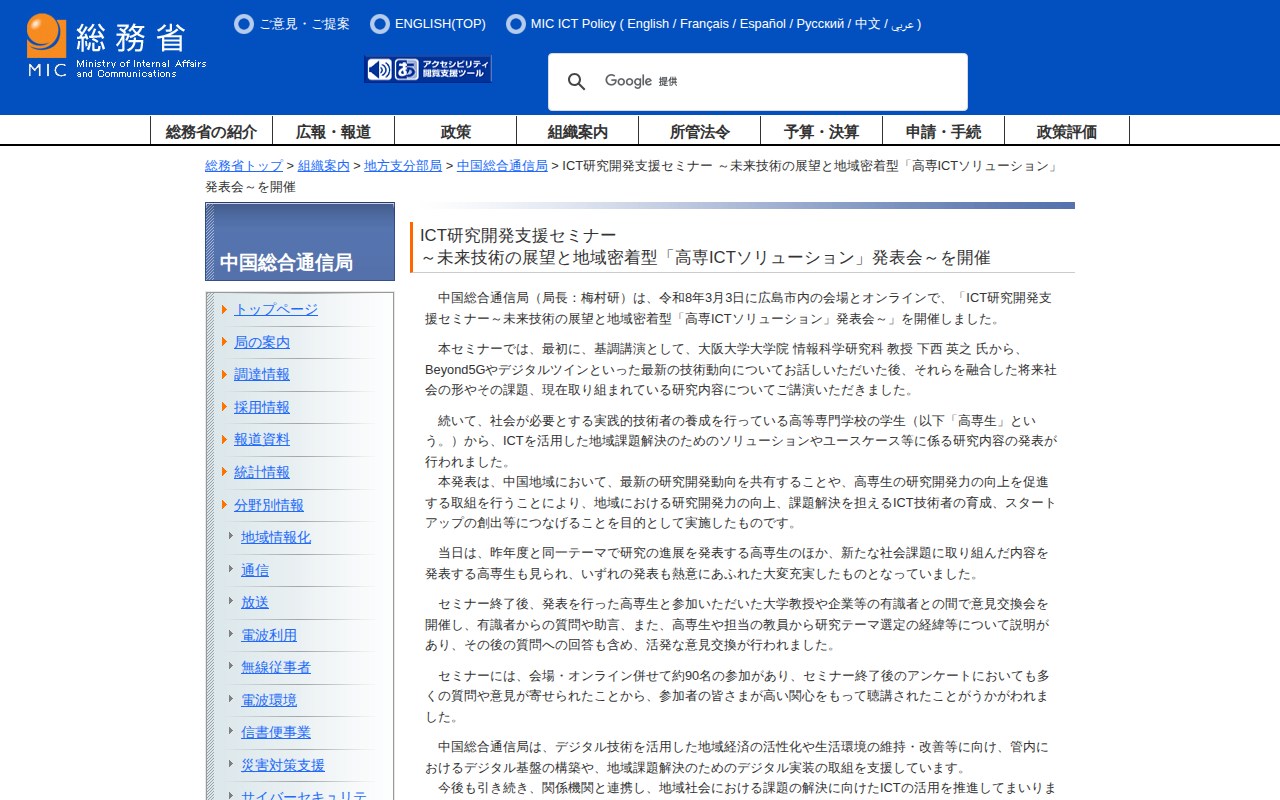
Task: Open the 政策 menu
Action: (456, 131)
